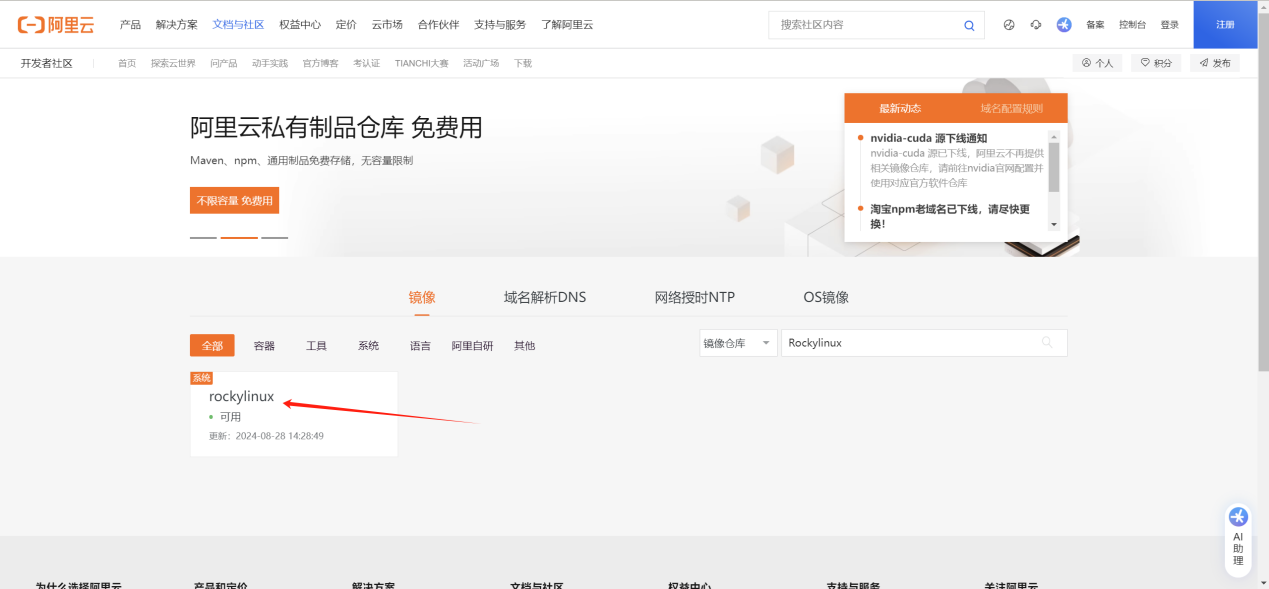This screenshot has height=589, width=1269.
Task: Select 探索云世界 in community nav
Action: pos(174,63)
